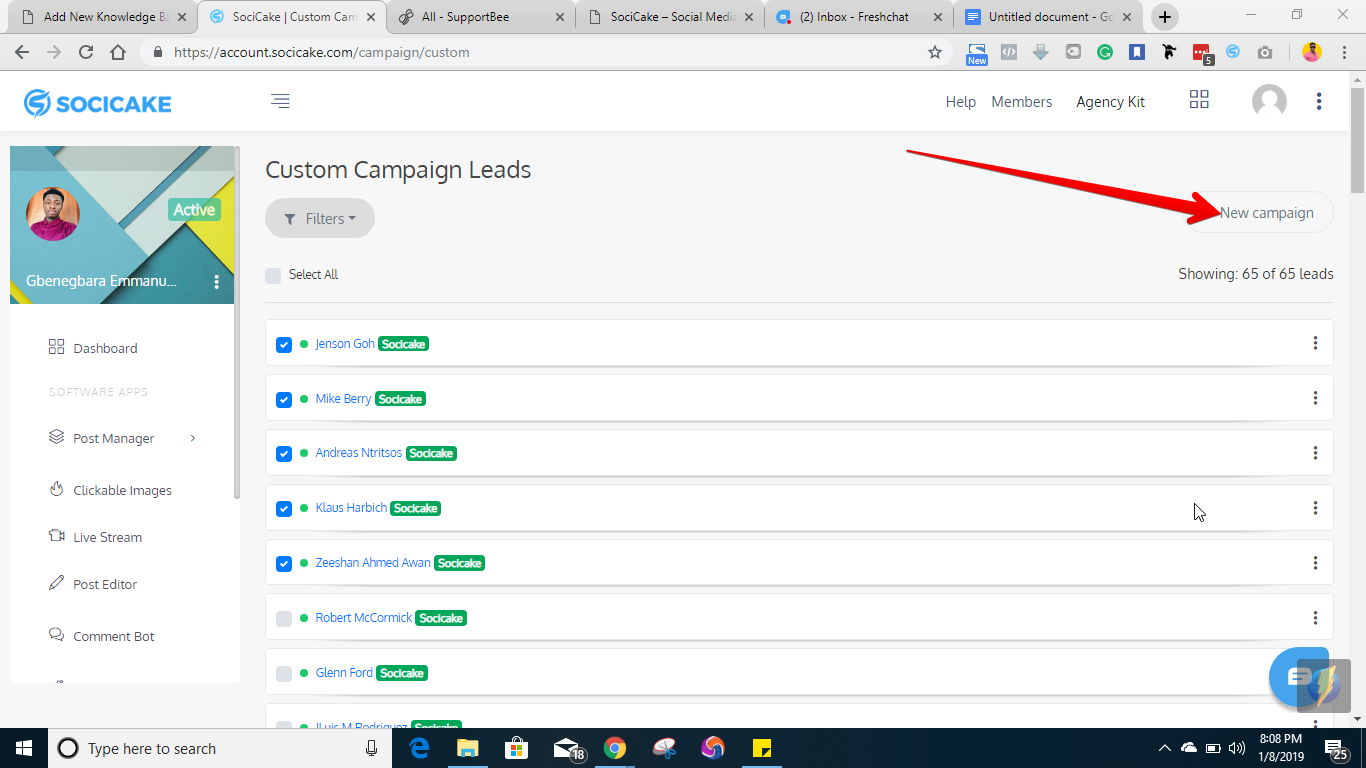
Task: Go to the browser home page icon
Action: pos(118,52)
